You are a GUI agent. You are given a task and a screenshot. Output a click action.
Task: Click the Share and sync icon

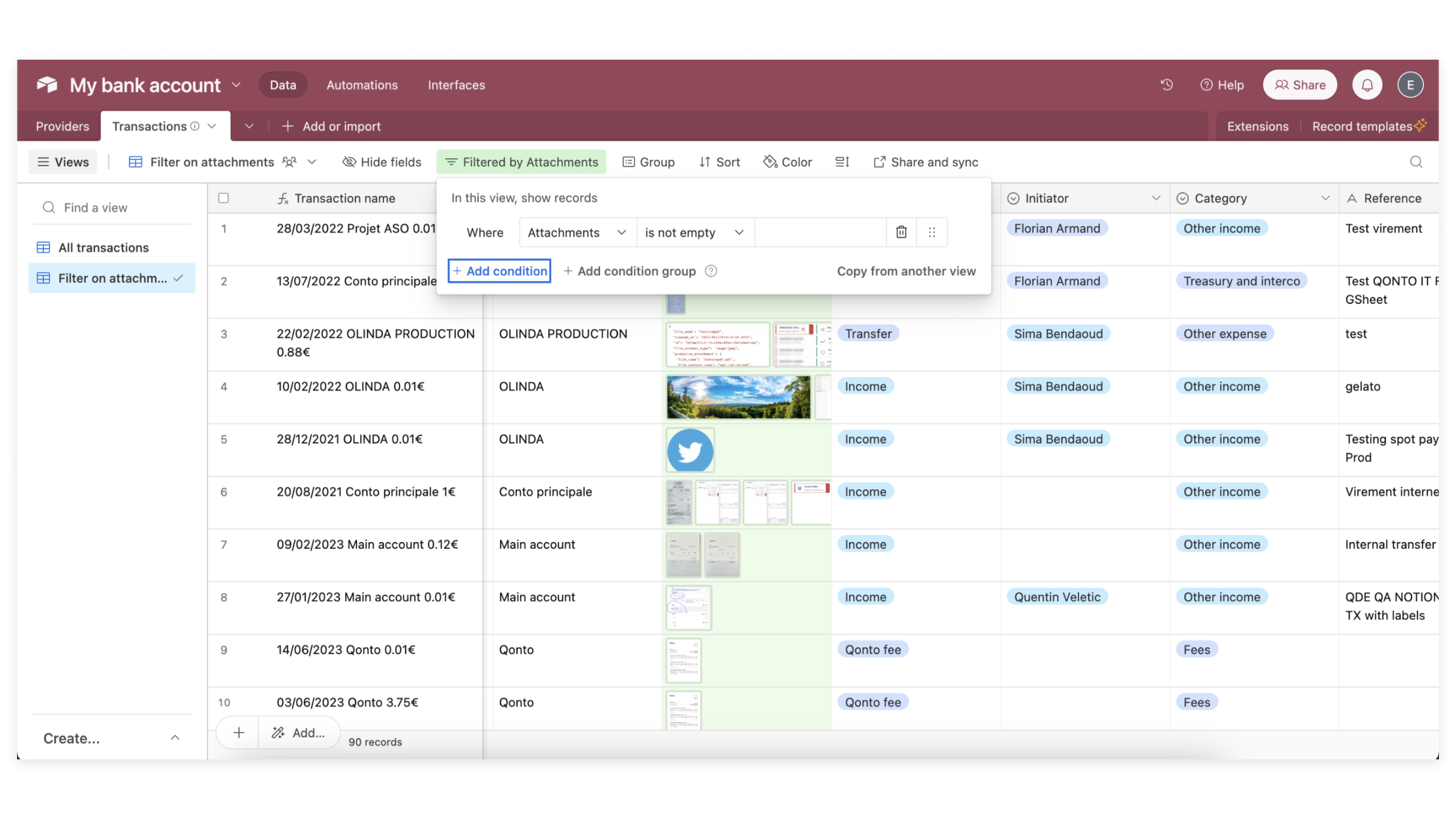(x=877, y=161)
